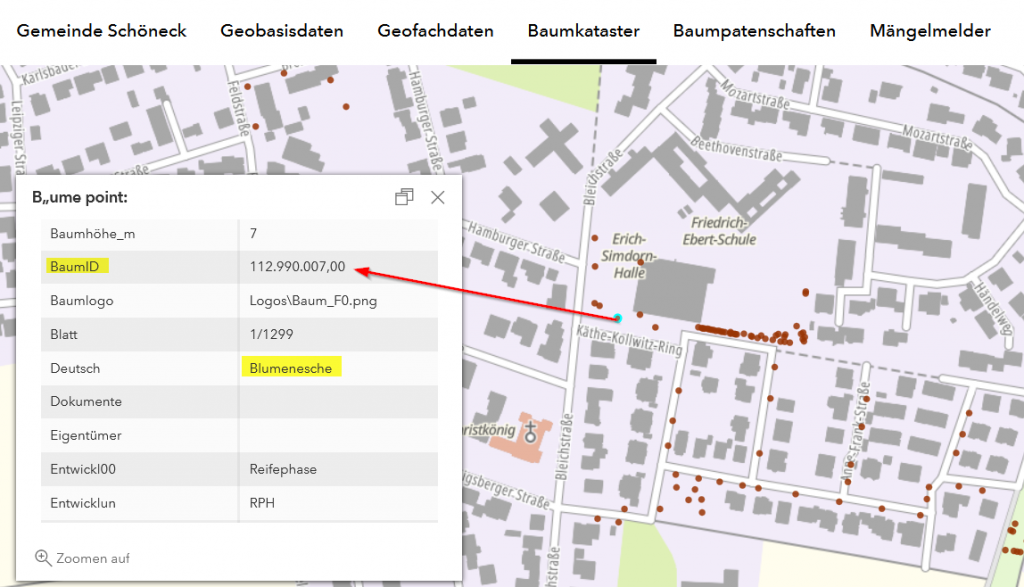The image size is (1024, 587).
Task: Select the BaumID field label
Action: 78,267
